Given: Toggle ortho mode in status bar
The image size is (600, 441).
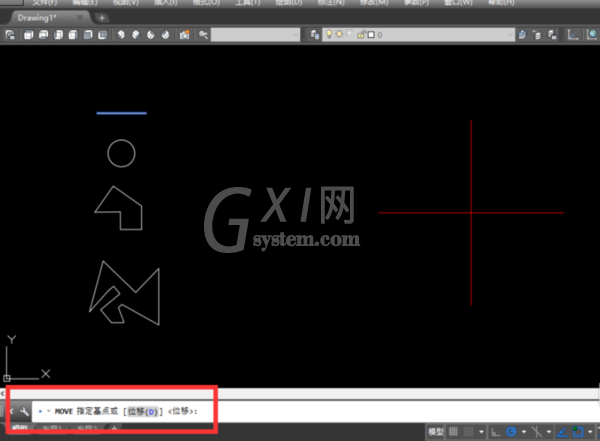Looking at the screenshot, I should [x=496, y=432].
